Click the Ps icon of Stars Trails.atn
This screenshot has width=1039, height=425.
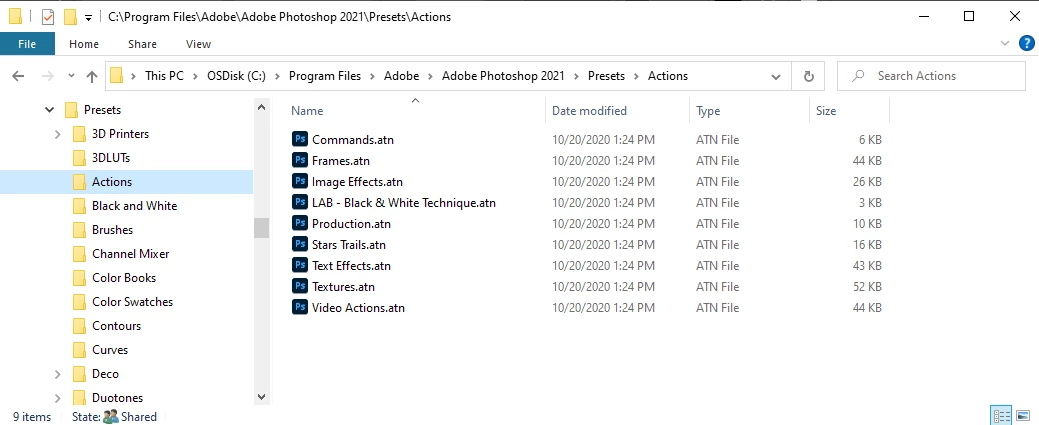300,244
